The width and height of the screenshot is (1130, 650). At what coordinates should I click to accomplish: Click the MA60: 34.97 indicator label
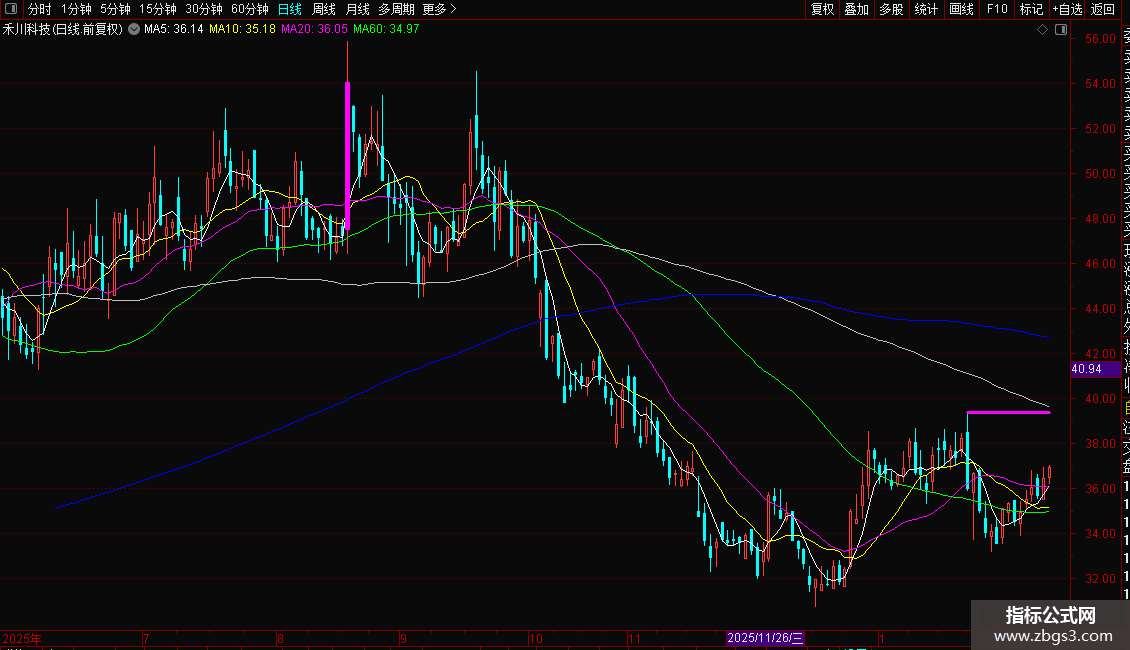click(x=386, y=29)
